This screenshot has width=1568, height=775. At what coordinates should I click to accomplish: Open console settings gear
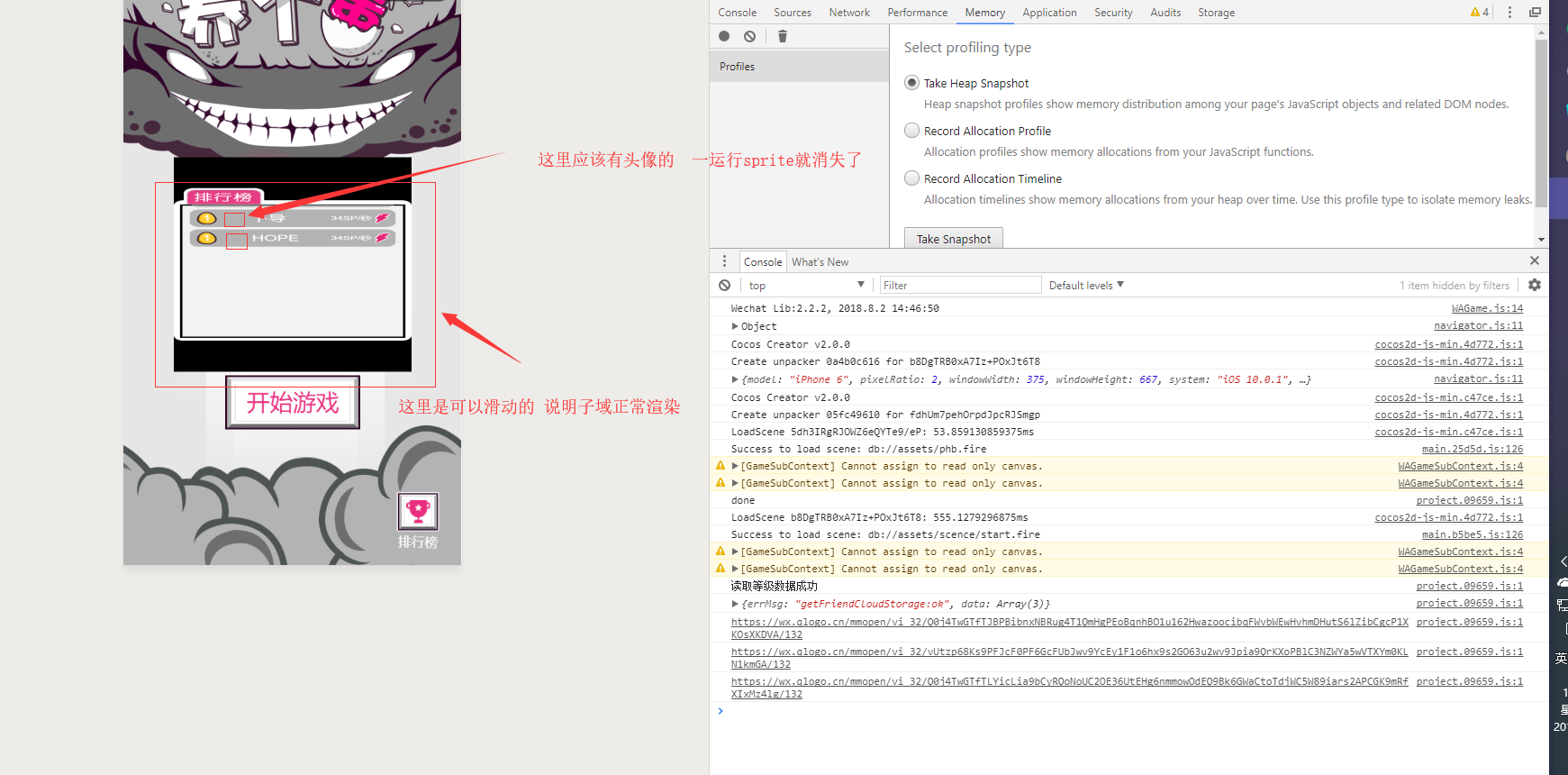point(1535,285)
